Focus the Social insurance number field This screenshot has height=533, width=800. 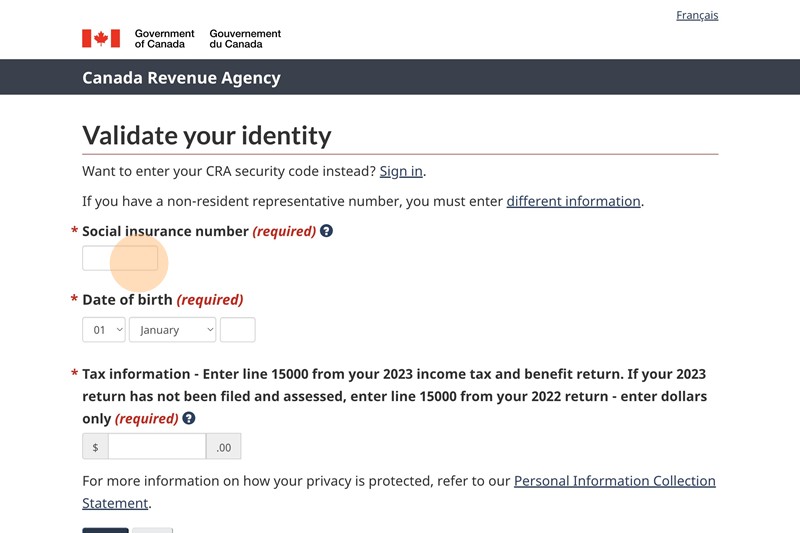tap(120, 258)
